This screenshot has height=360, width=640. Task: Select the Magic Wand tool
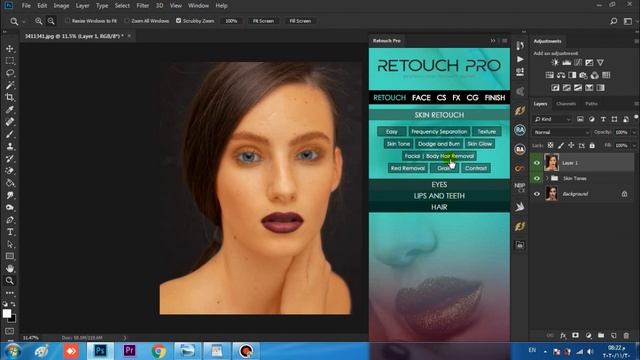[x=10, y=85]
